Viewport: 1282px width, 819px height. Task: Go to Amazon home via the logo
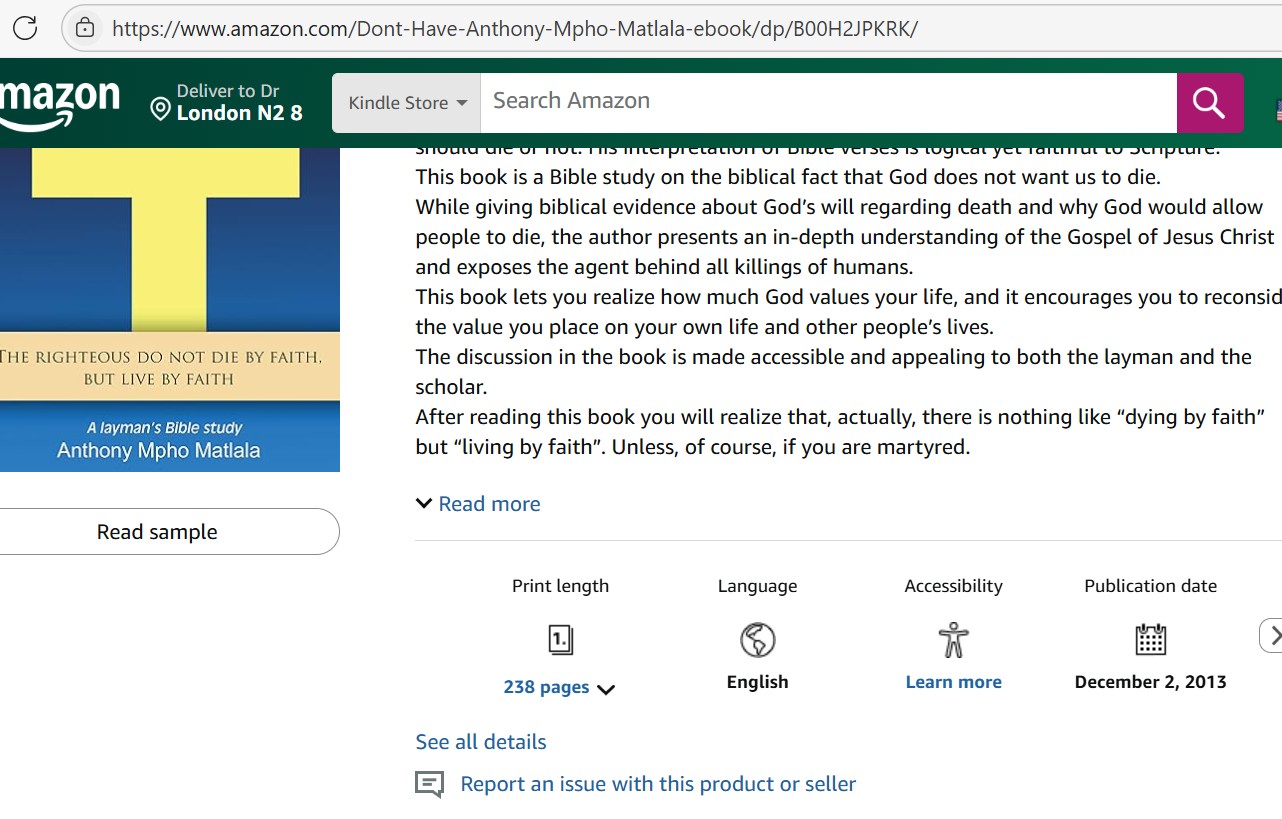tap(60, 104)
